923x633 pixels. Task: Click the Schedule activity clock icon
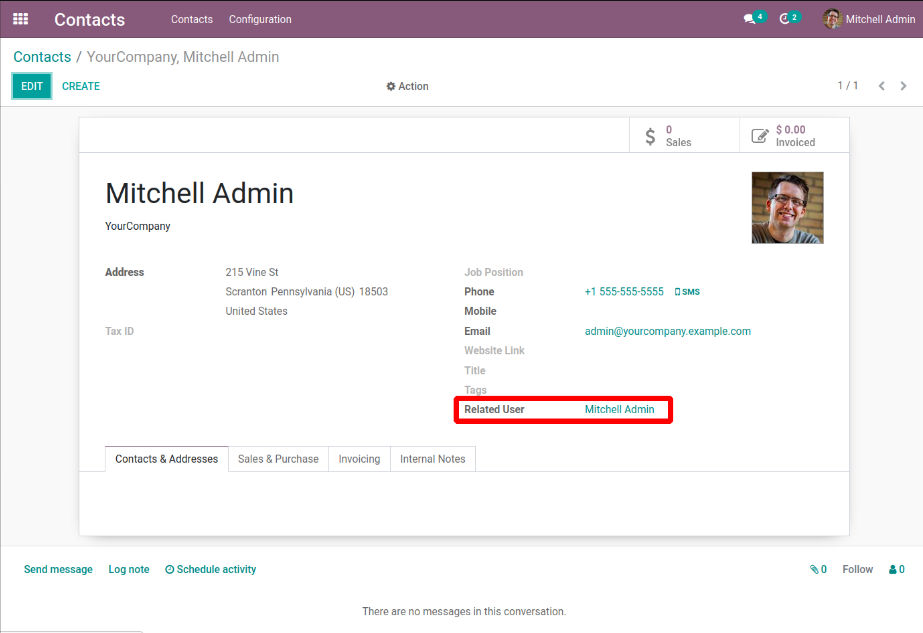tap(170, 569)
